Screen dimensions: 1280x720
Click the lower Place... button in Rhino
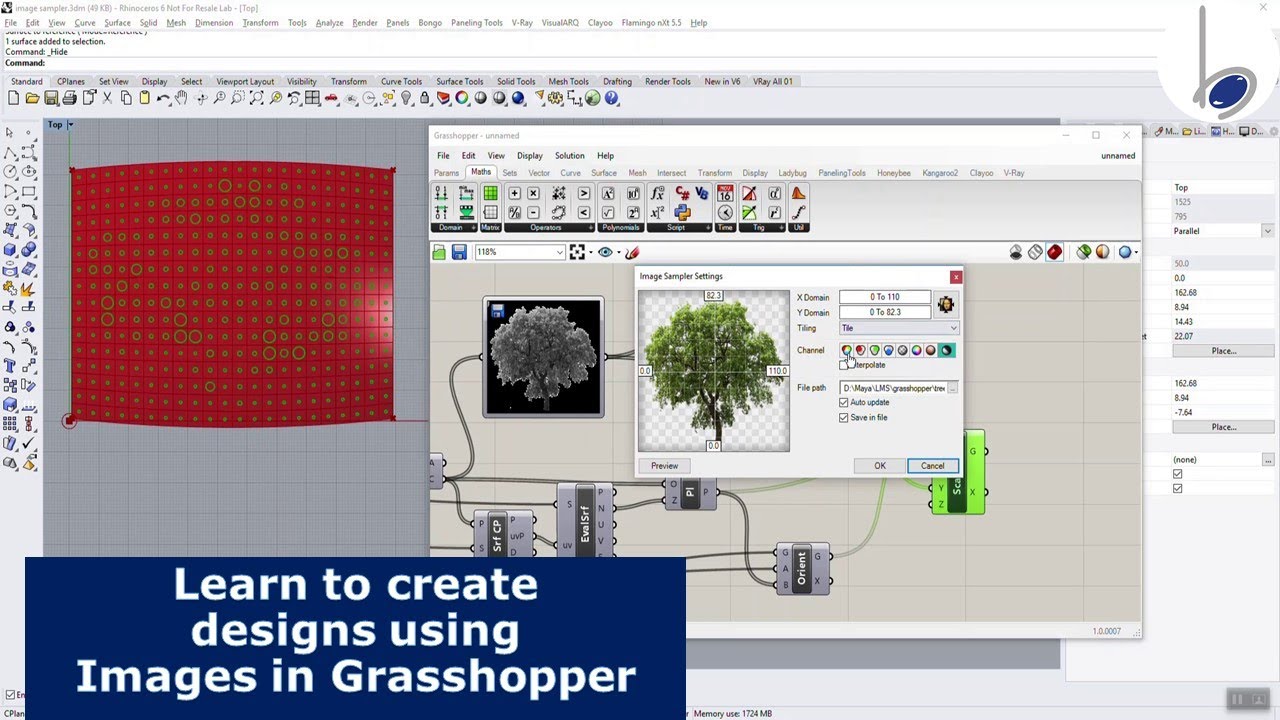tap(1224, 427)
